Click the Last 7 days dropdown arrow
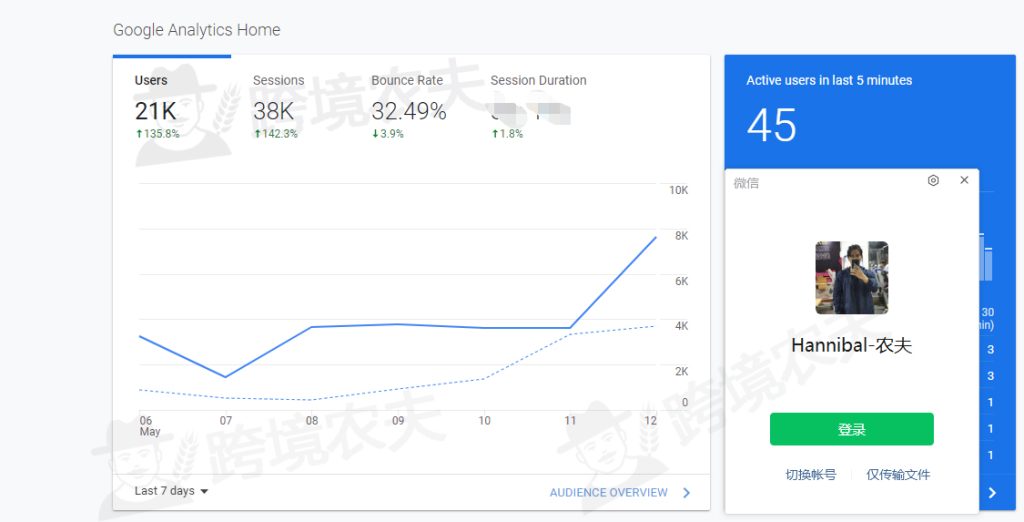The image size is (1024, 522). [x=204, y=492]
